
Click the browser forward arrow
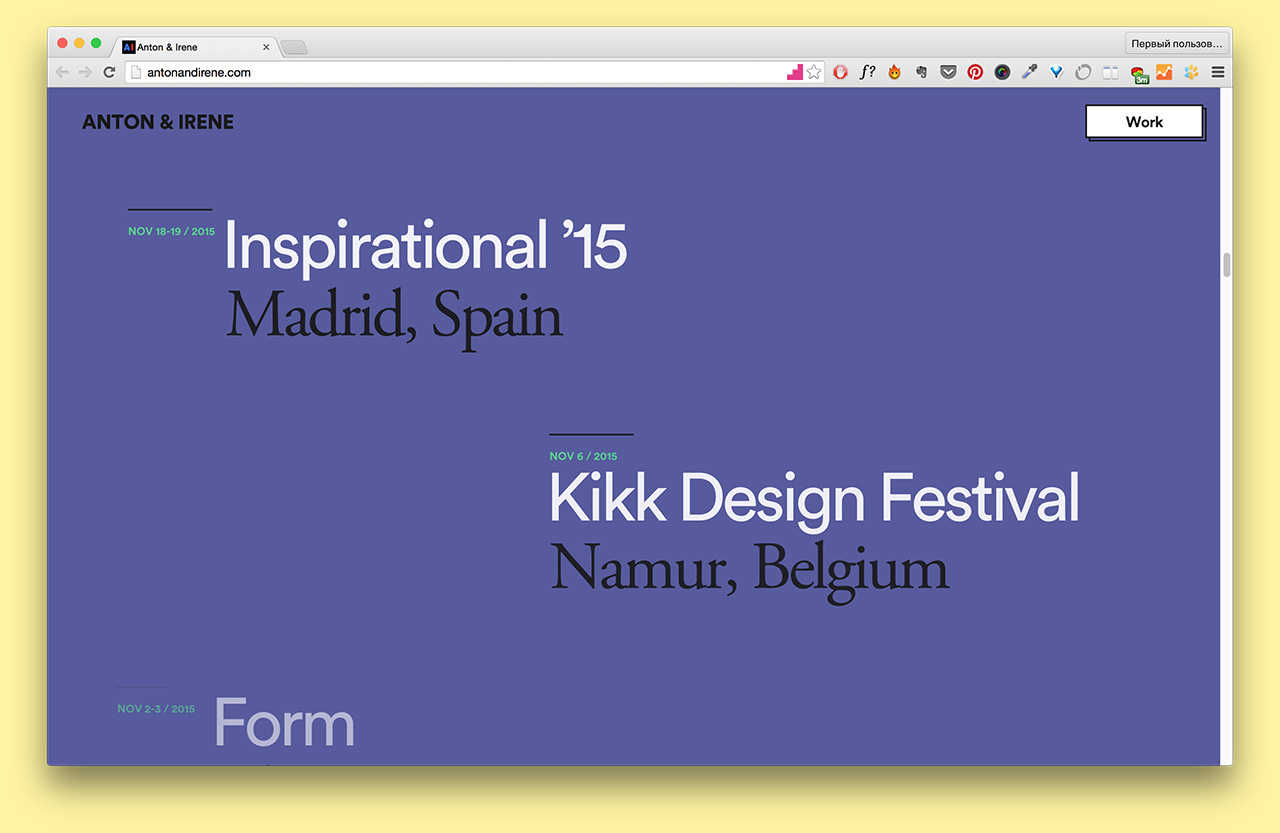85,72
